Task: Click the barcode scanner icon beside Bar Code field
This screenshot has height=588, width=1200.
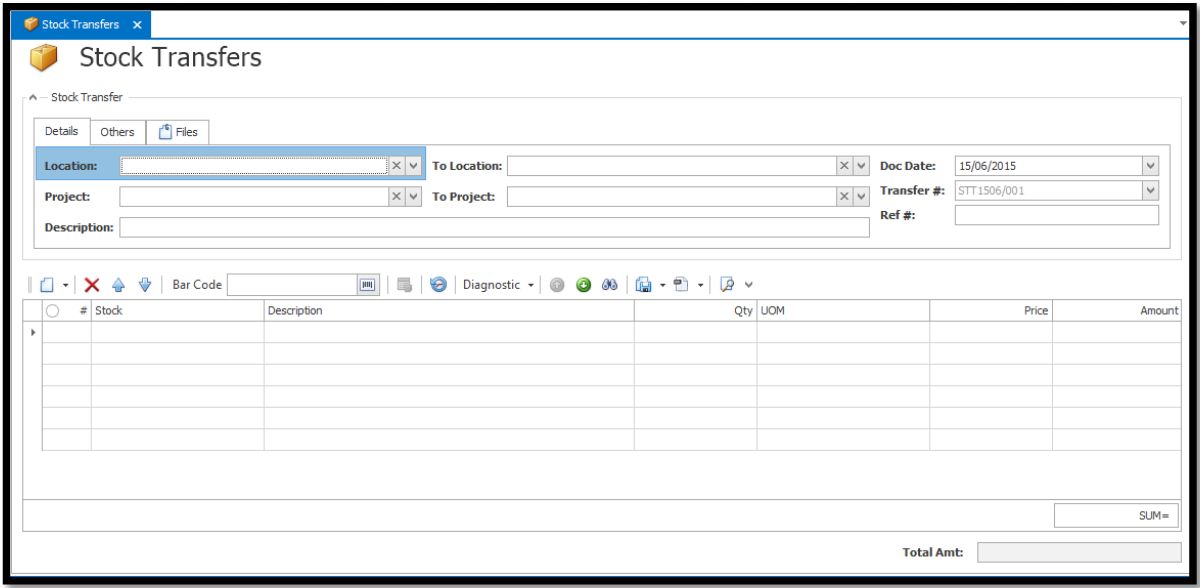Action: (367, 284)
